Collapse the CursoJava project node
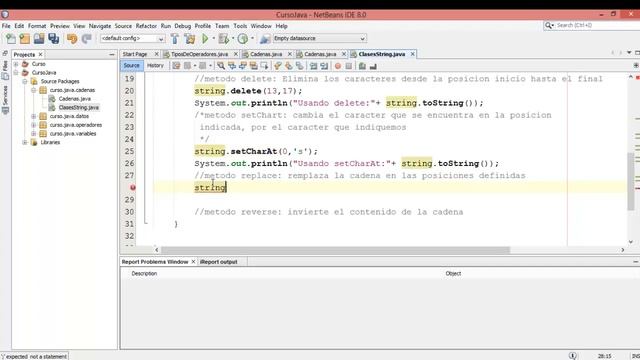 click(16, 73)
